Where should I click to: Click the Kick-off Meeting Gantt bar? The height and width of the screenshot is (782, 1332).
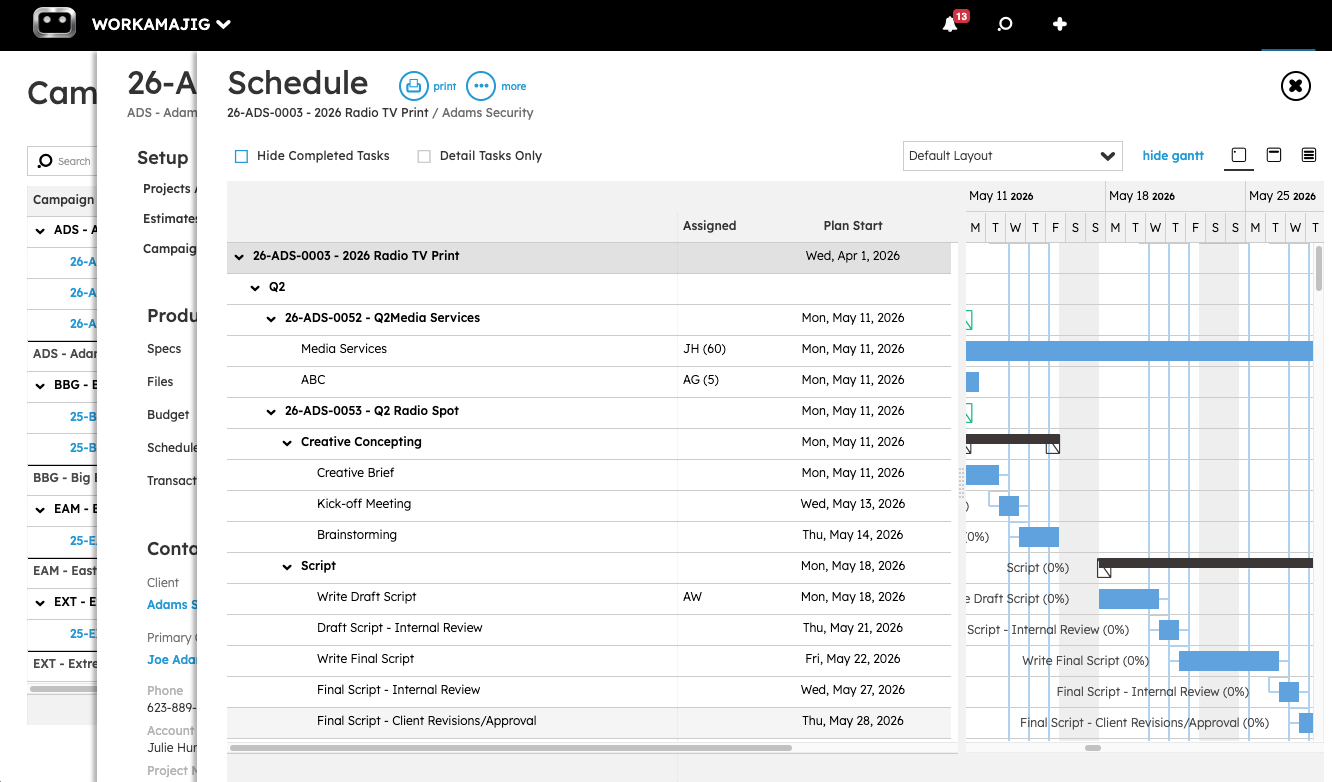point(1009,506)
